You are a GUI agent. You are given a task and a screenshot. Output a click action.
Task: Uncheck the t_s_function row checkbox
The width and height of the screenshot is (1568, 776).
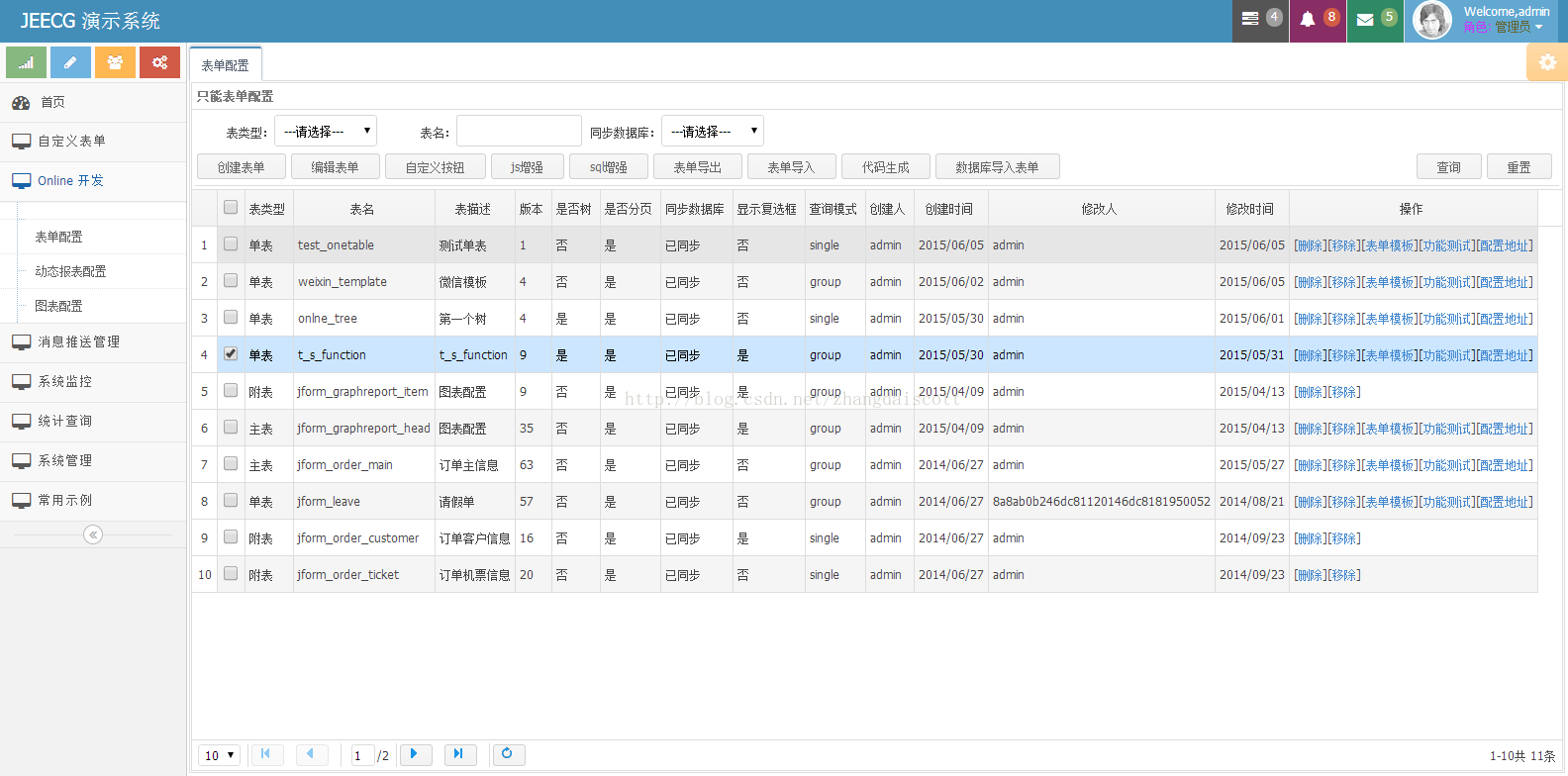[231, 353]
